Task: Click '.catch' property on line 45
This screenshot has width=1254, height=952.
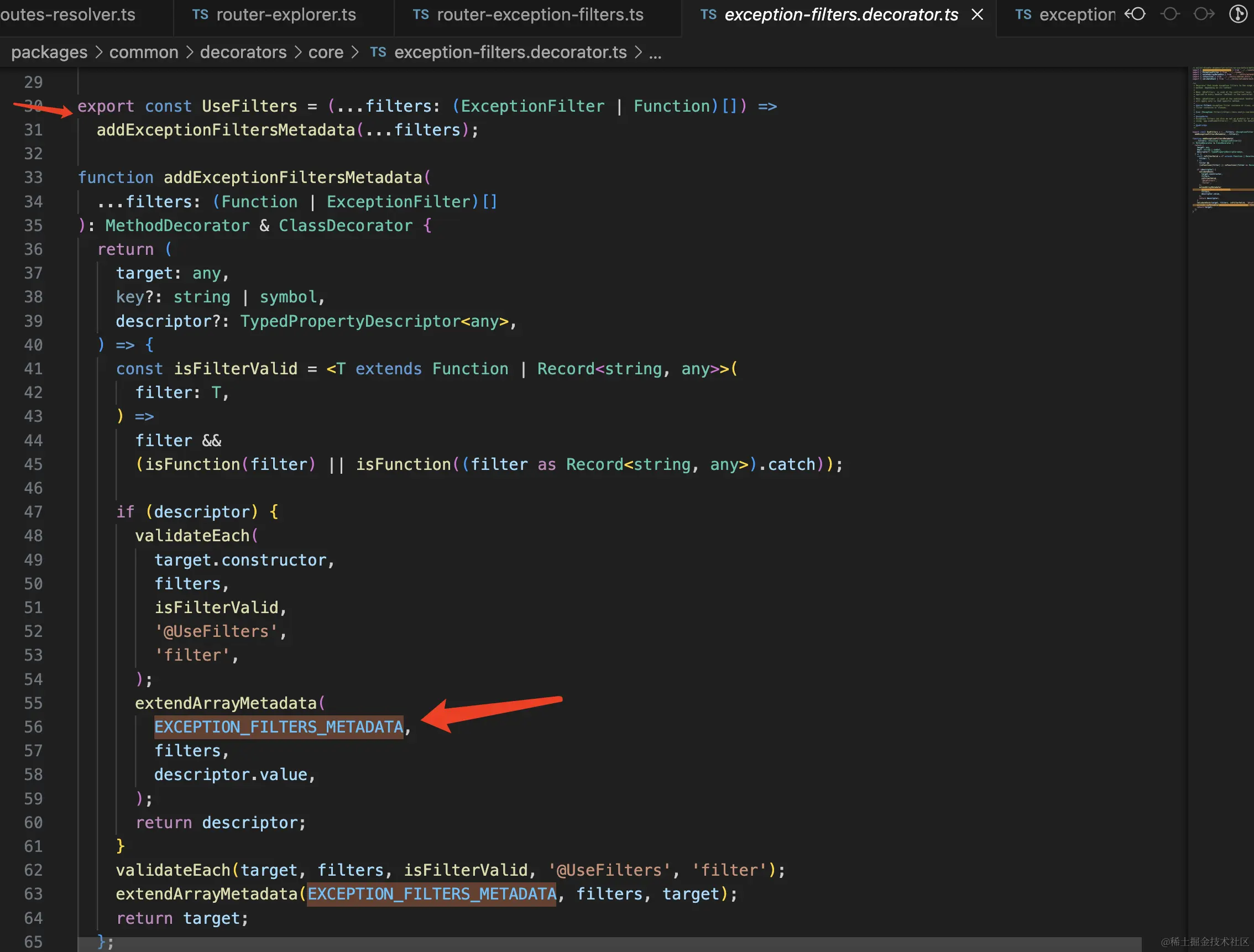Action: click(787, 464)
